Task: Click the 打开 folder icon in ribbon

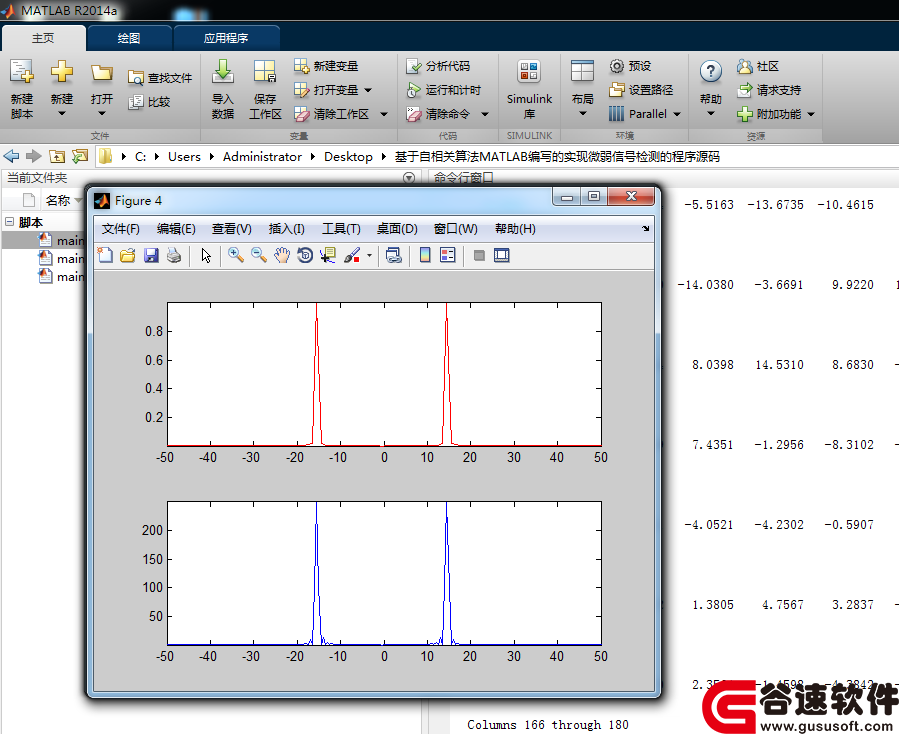Action: point(101,73)
